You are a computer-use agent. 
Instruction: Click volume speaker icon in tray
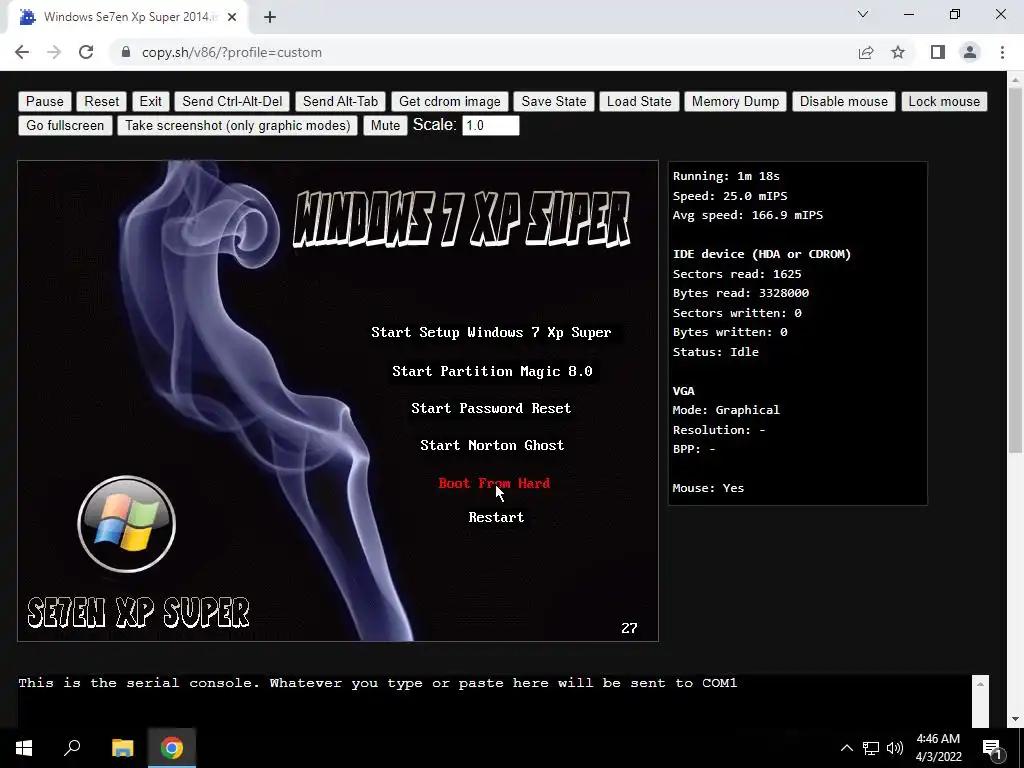895,748
